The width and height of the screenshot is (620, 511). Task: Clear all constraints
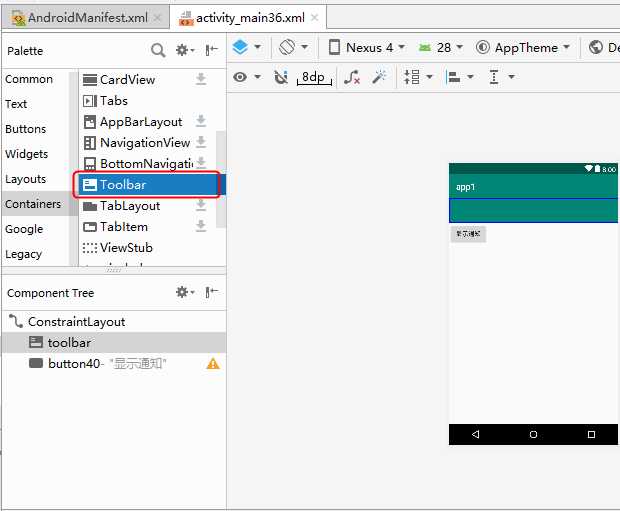pos(352,77)
